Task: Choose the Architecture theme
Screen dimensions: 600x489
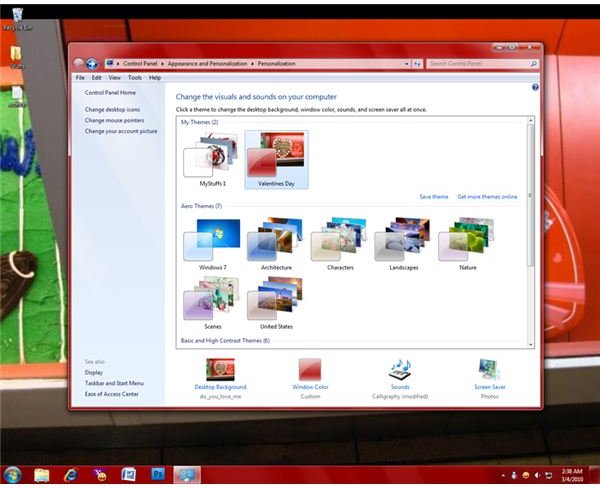Action: pos(276,244)
